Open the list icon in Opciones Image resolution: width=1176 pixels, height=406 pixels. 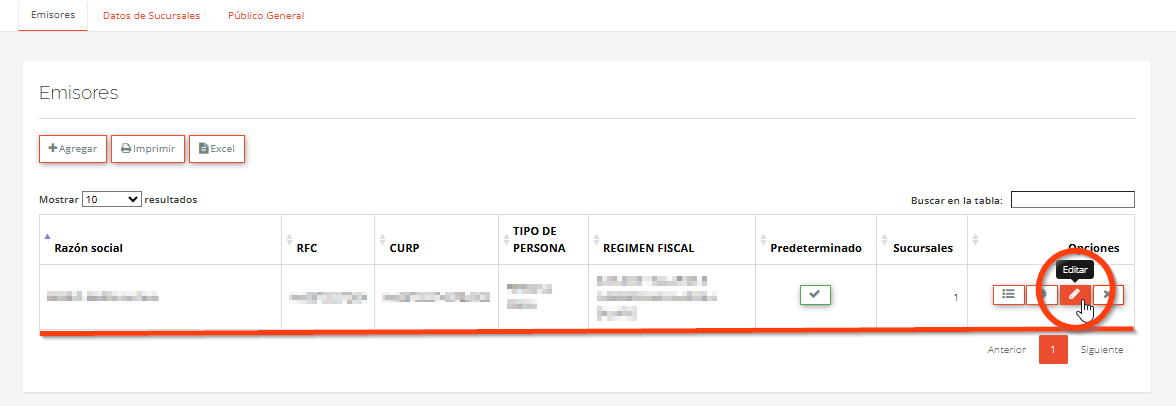[1009, 295]
